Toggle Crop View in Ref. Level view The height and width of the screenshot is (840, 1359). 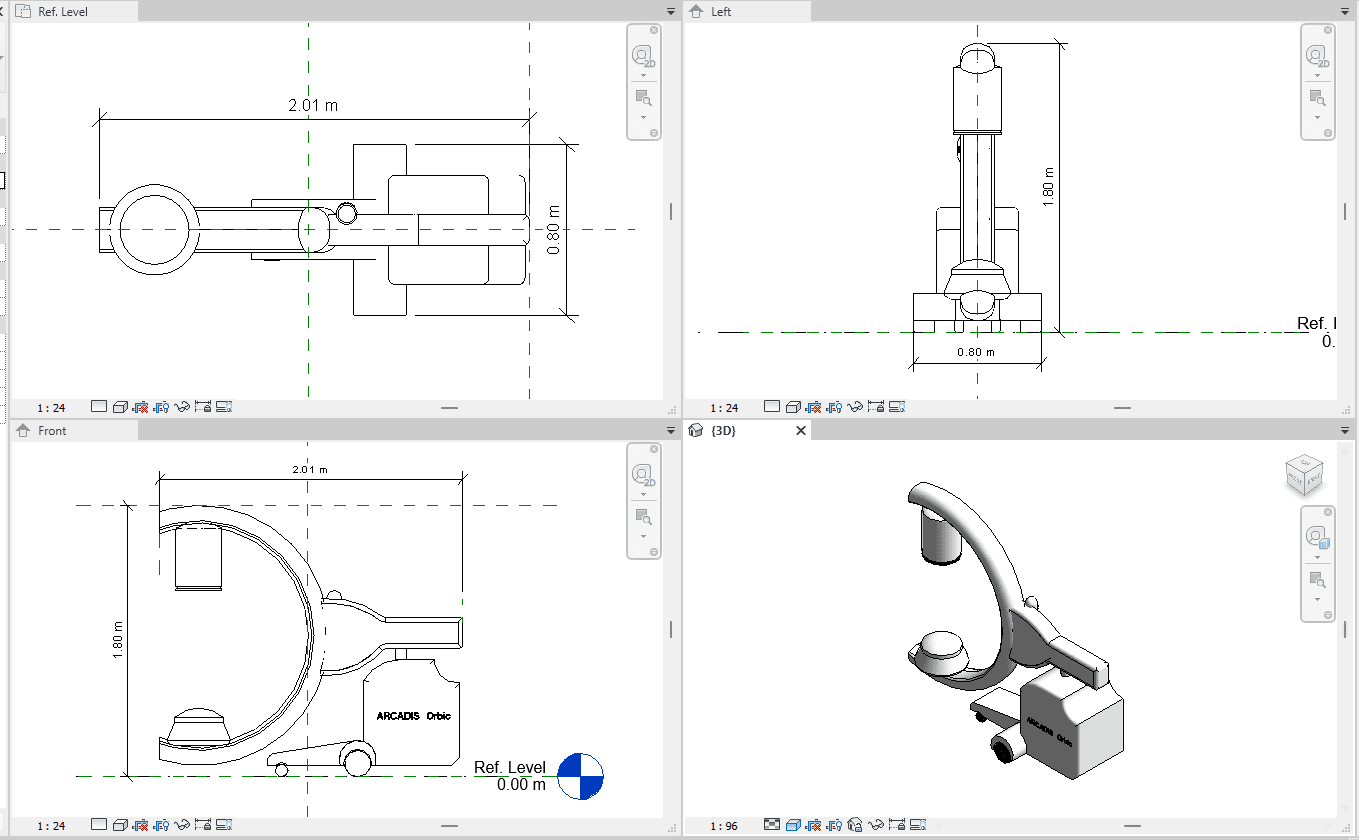tap(141, 407)
